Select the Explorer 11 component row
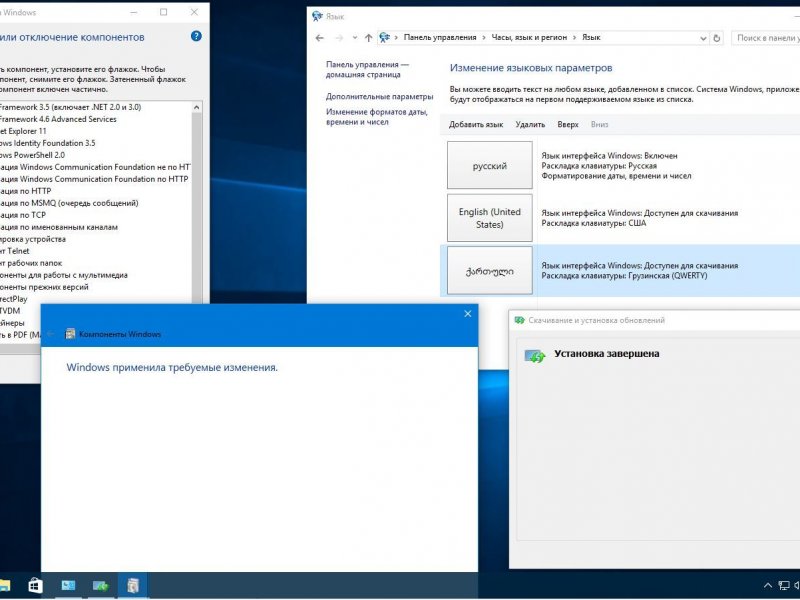Viewport: 800px width, 600px height. click(95, 131)
